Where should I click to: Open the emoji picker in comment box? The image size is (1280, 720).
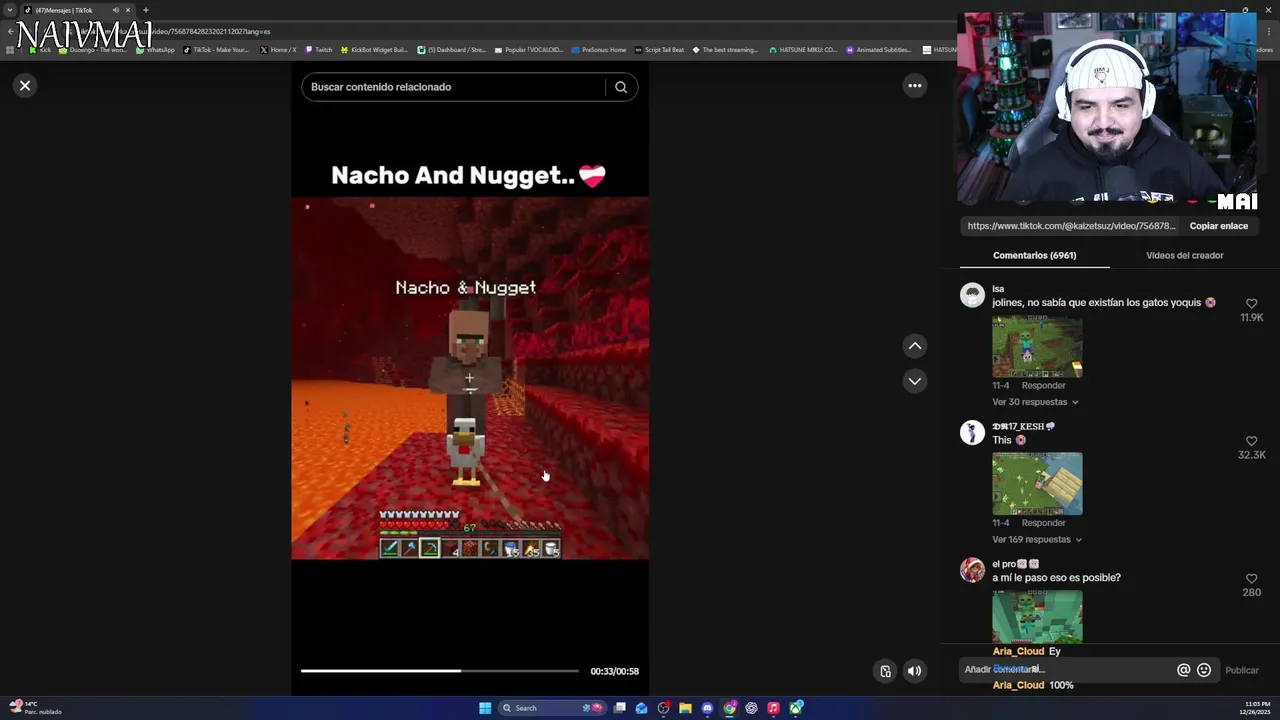pyautogui.click(x=1204, y=670)
